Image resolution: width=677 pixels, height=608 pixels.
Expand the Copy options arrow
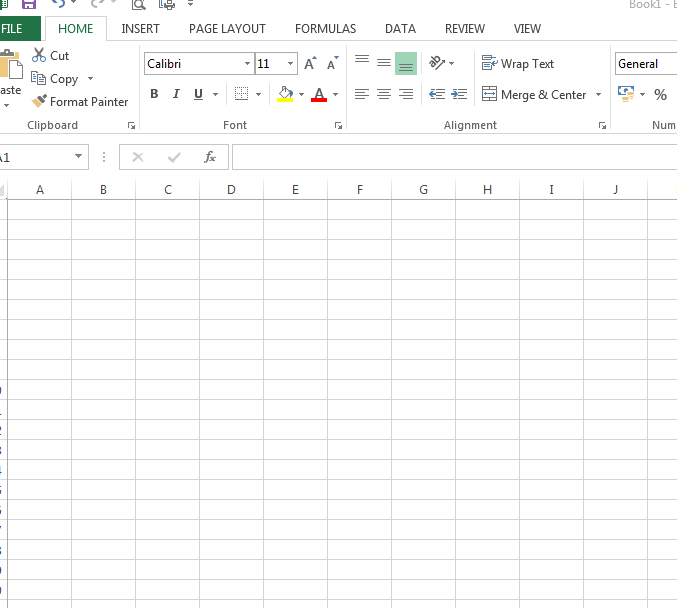pos(90,79)
